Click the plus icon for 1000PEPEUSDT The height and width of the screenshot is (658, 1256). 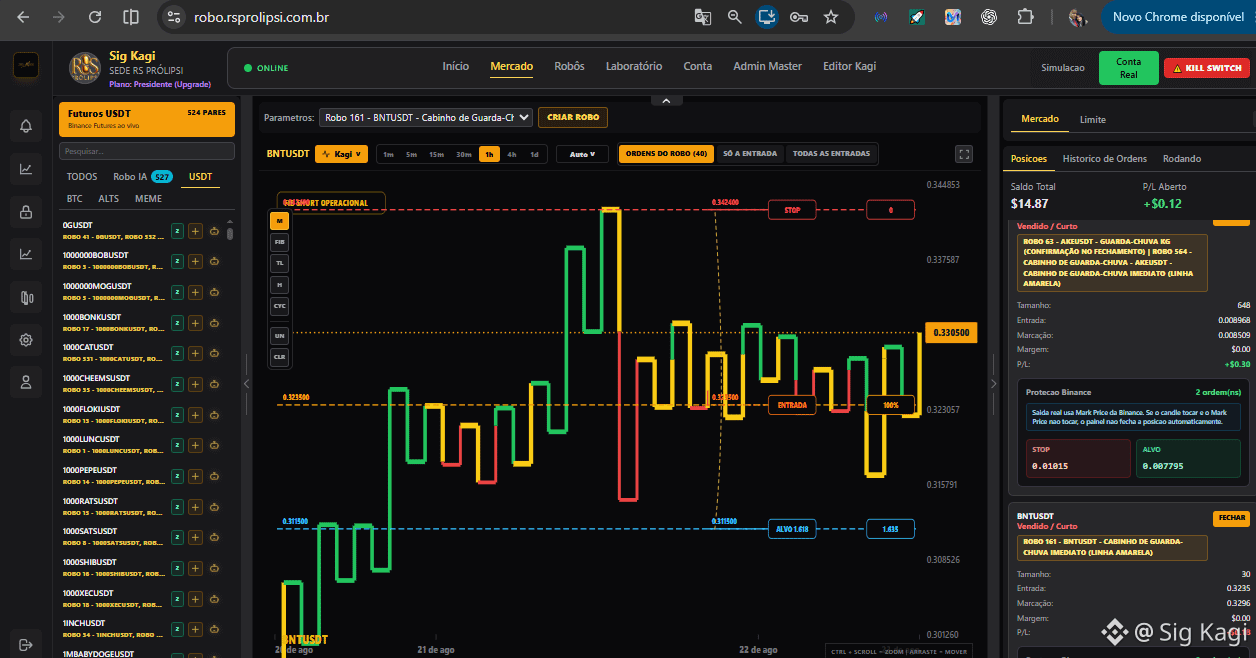click(x=196, y=476)
